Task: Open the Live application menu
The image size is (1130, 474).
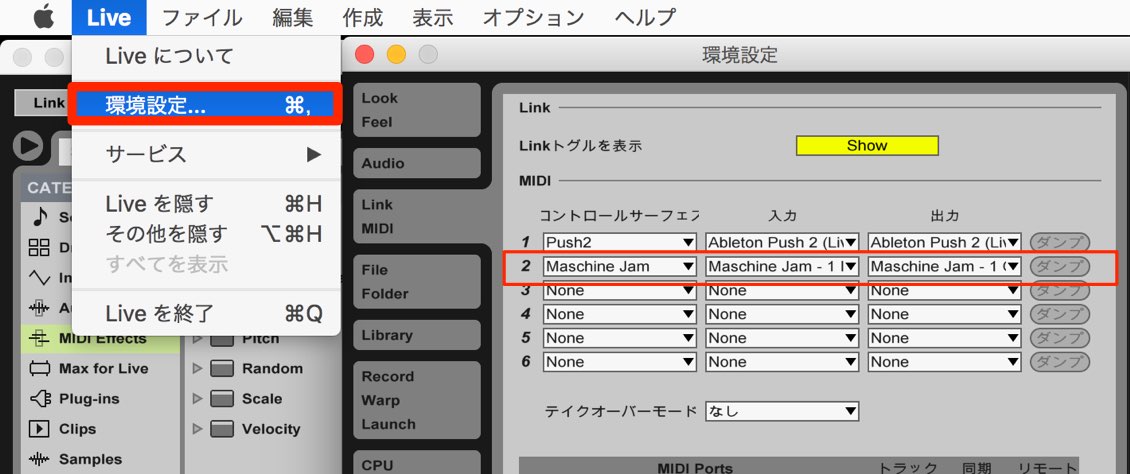Action: tap(109, 17)
